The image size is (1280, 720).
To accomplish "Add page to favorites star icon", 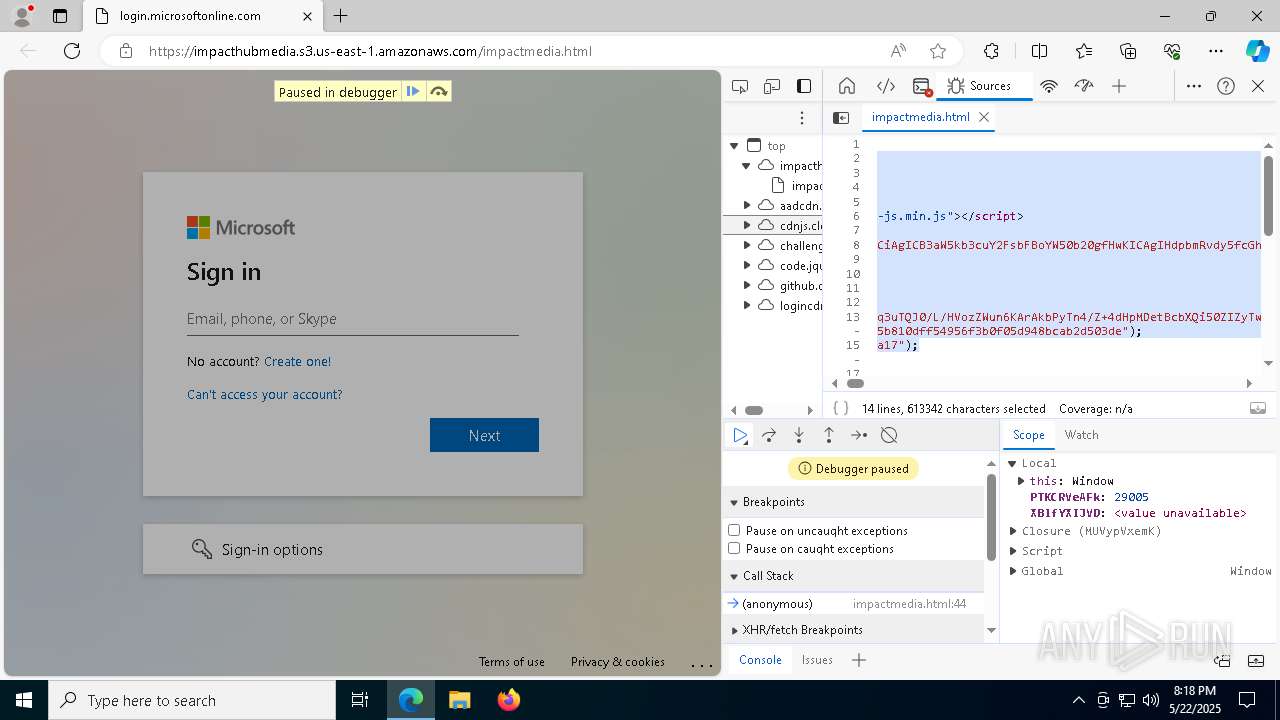I will coord(937,51).
